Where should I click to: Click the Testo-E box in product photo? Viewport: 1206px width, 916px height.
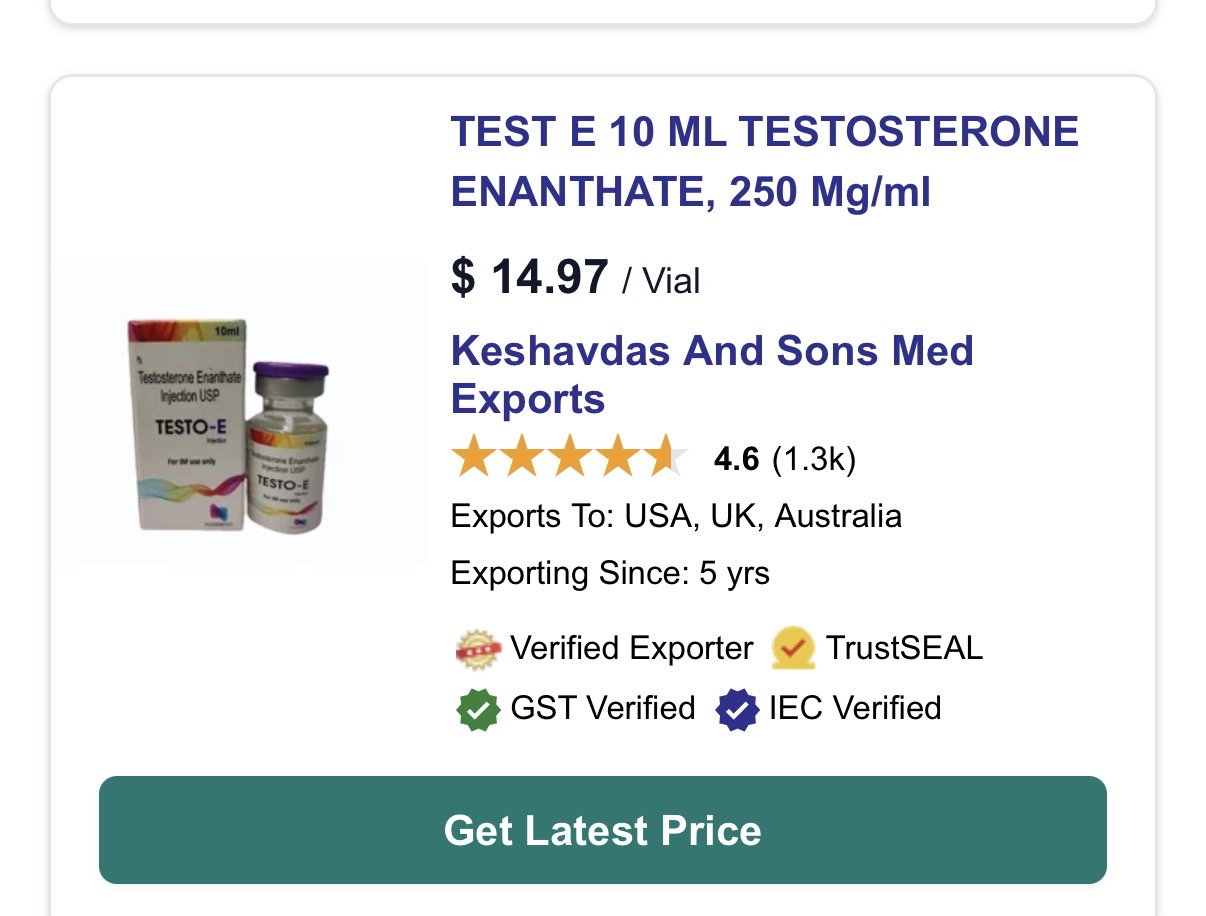click(x=187, y=425)
